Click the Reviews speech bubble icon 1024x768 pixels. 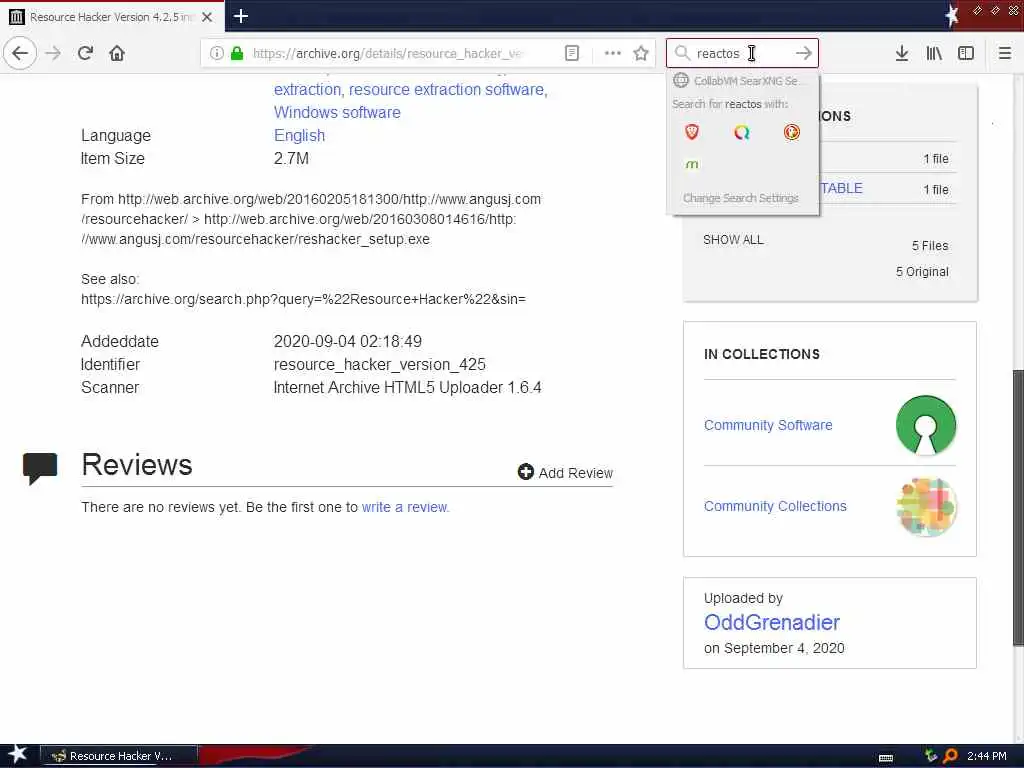(x=40, y=468)
